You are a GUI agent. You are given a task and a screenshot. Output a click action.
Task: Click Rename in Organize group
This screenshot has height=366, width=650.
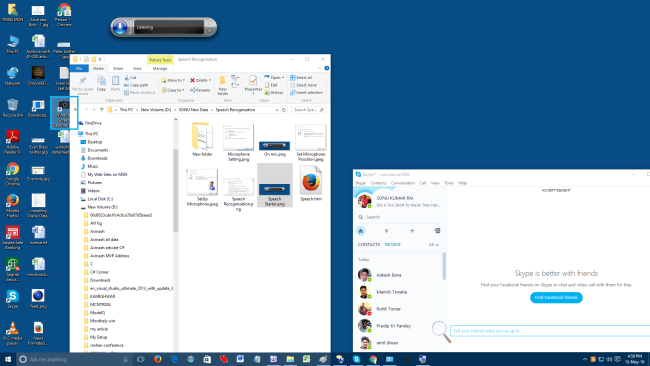tap(200, 90)
